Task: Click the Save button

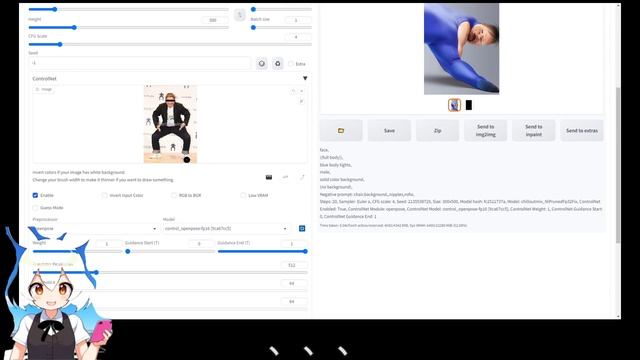Action: [x=389, y=131]
